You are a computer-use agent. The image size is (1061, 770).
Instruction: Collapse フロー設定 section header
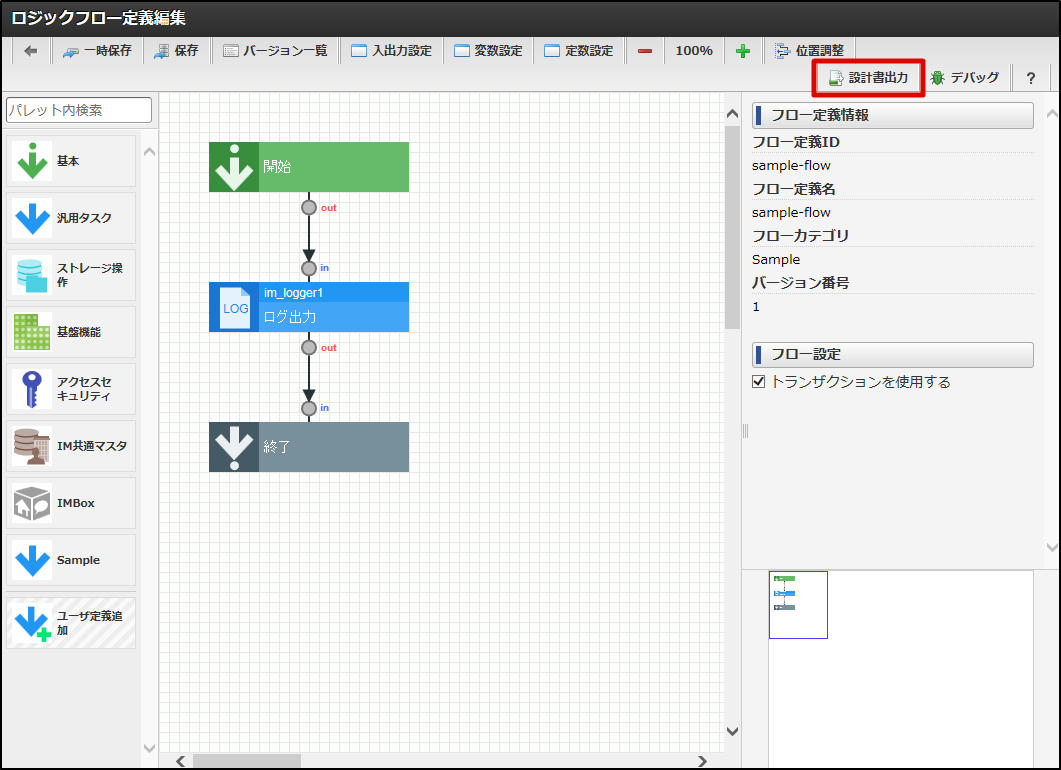coord(893,355)
